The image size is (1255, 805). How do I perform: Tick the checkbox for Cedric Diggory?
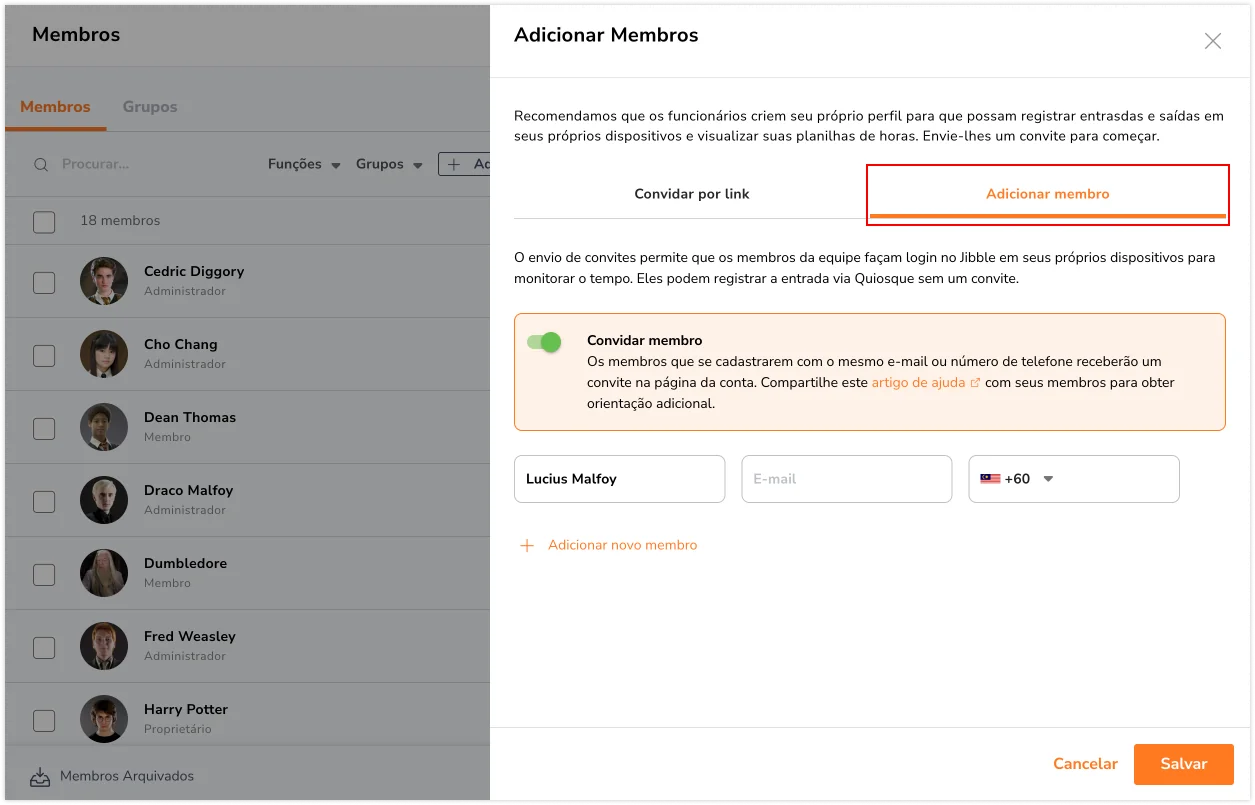(44, 282)
